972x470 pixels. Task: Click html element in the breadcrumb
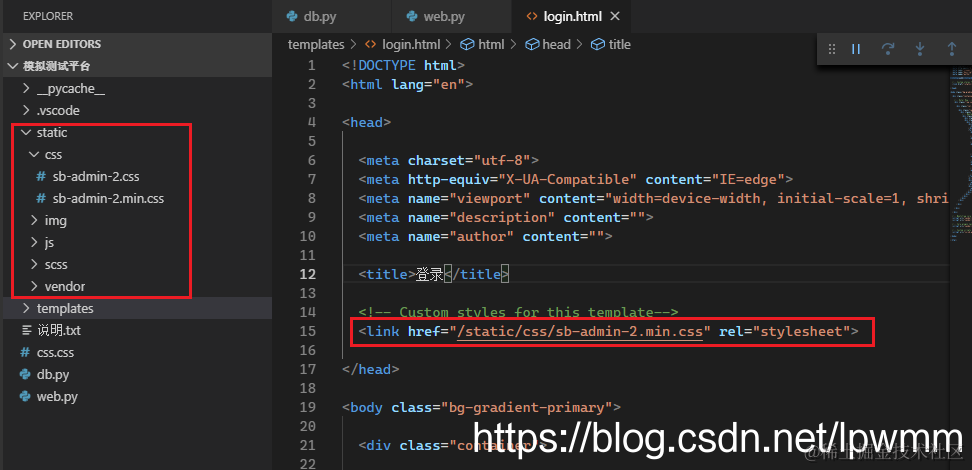click(x=491, y=45)
